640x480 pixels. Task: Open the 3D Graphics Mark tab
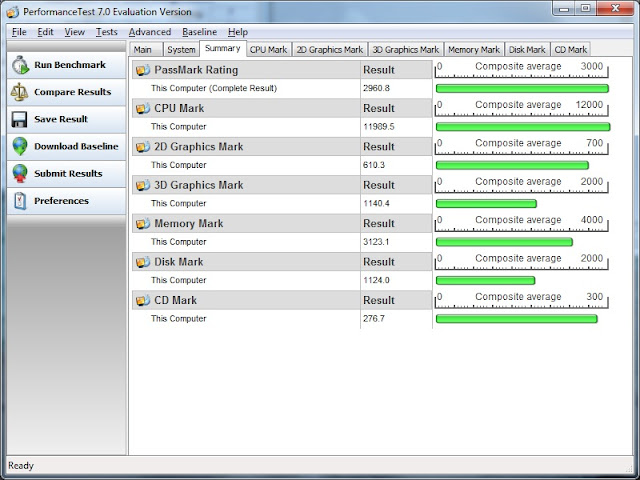click(x=406, y=49)
